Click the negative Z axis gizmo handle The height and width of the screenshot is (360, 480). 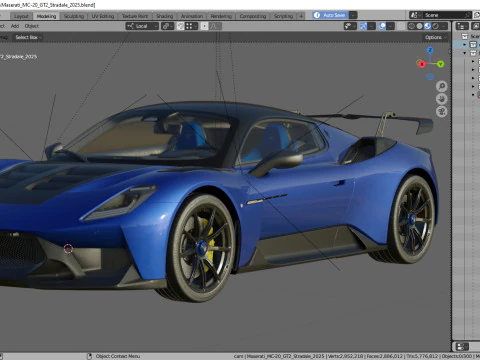pyautogui.click(x=430, y=77)
